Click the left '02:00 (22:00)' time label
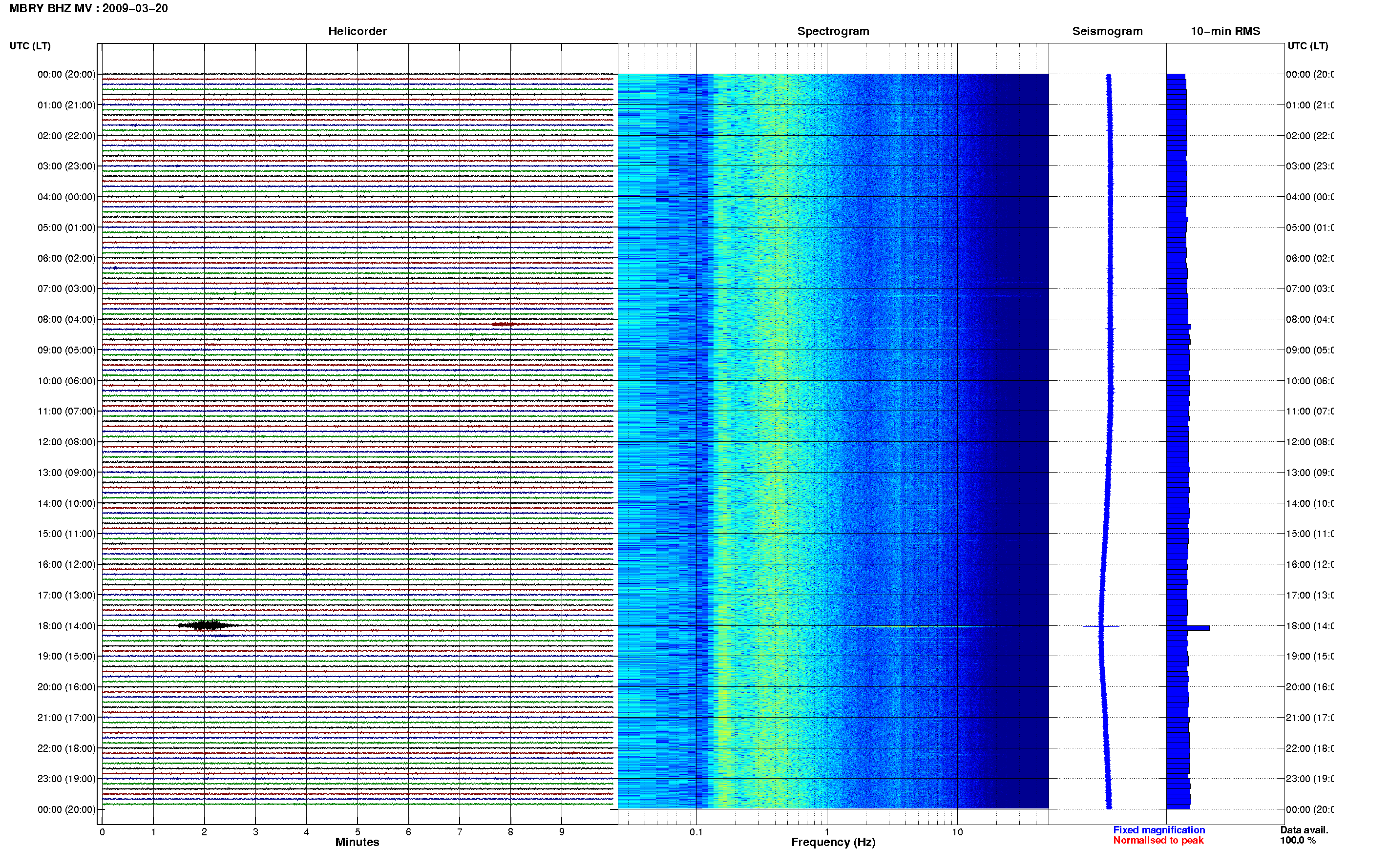 click(66, 136)
